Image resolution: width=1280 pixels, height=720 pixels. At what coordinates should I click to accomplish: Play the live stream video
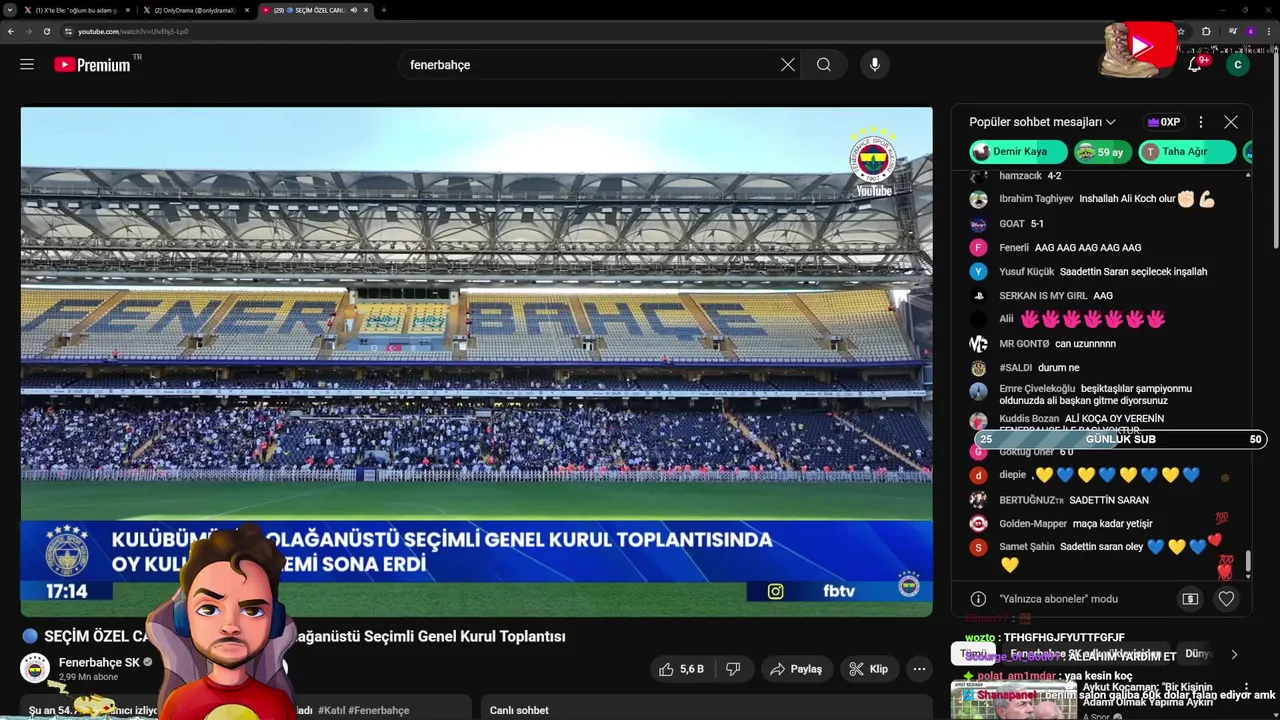click(476, 361)
